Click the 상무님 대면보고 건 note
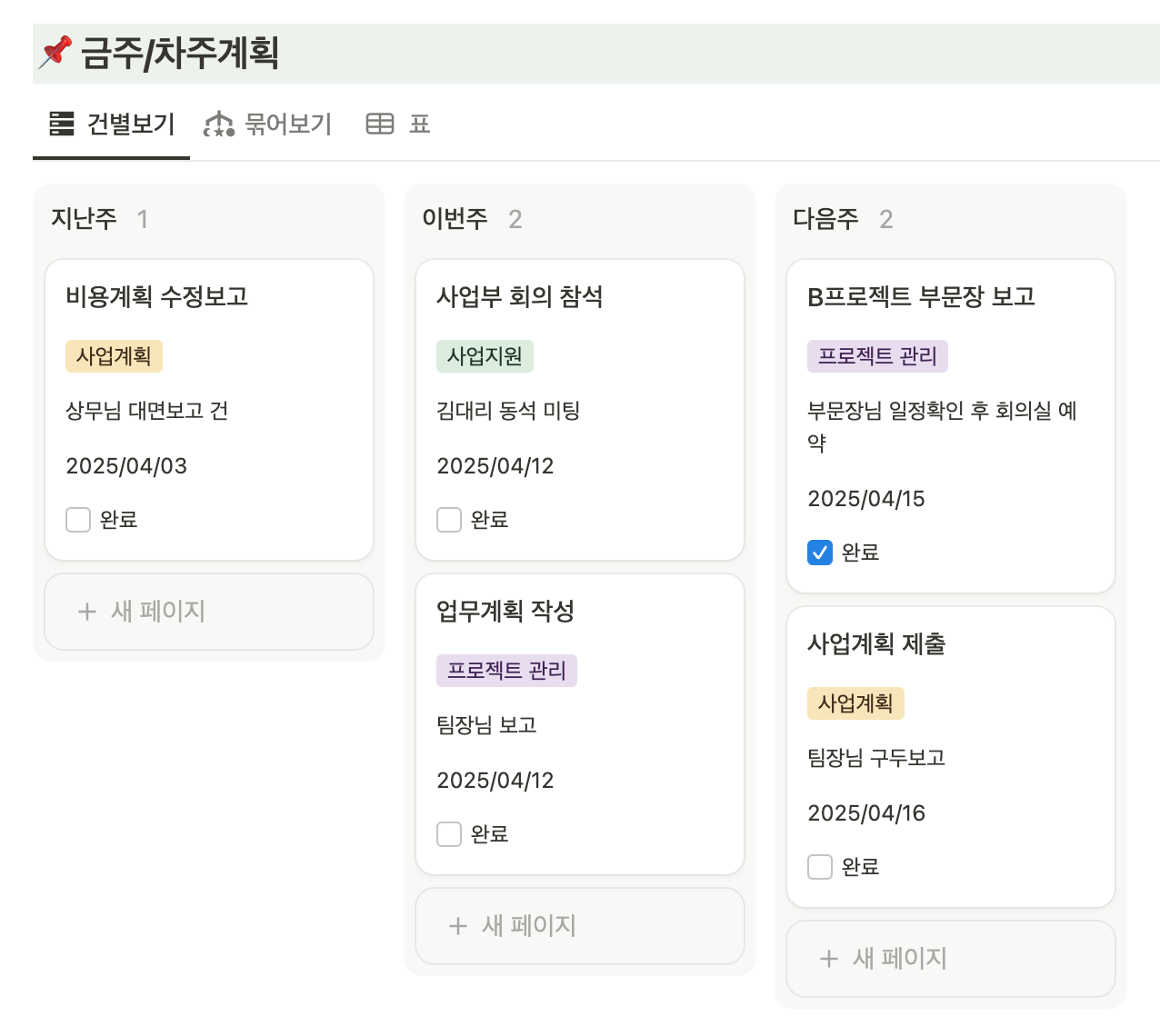This screenshot has height=1036, width=1160. [146, 411]
